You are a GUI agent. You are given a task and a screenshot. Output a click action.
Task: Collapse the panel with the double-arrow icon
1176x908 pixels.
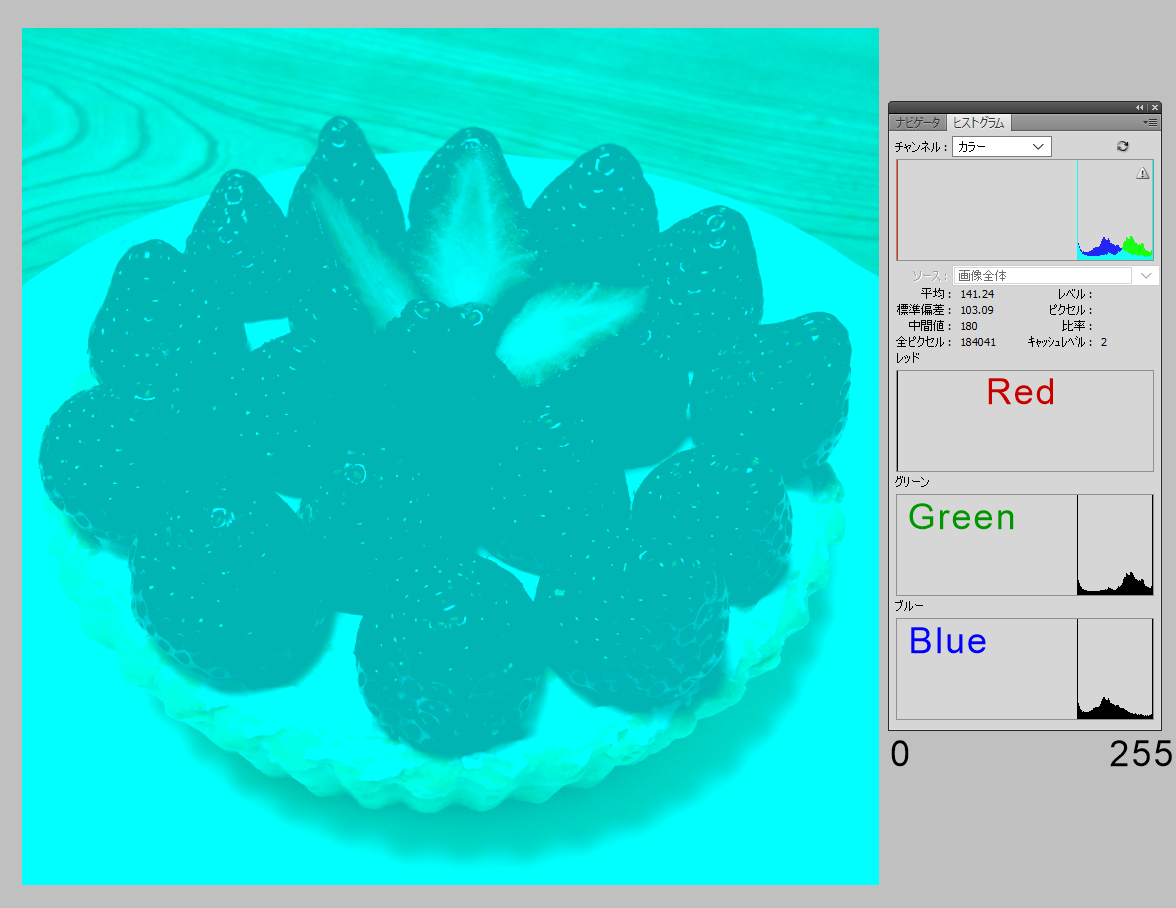(x=1139, y=108)
